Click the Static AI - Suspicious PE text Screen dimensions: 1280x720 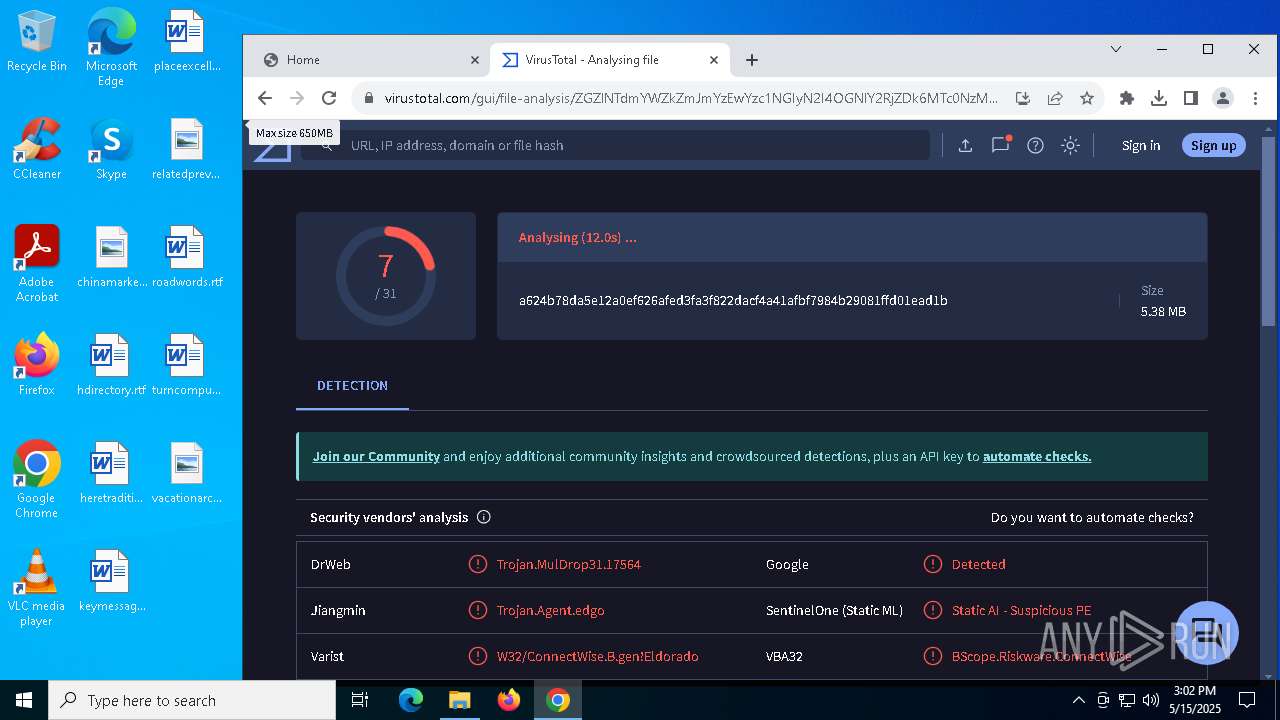pyautogui.click(x=1021, y=610)
